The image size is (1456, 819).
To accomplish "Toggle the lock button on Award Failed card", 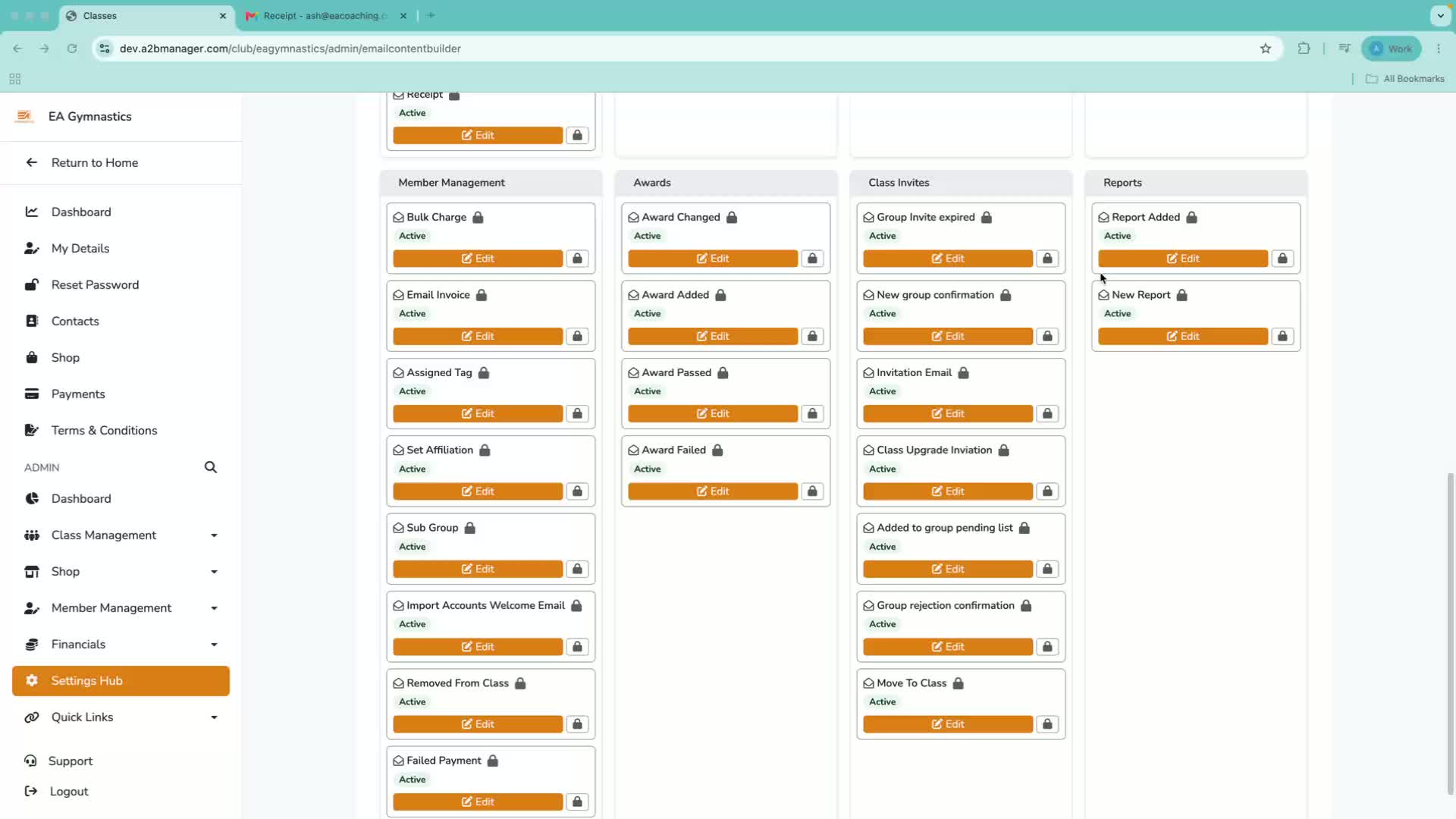I will click(812, 491).
